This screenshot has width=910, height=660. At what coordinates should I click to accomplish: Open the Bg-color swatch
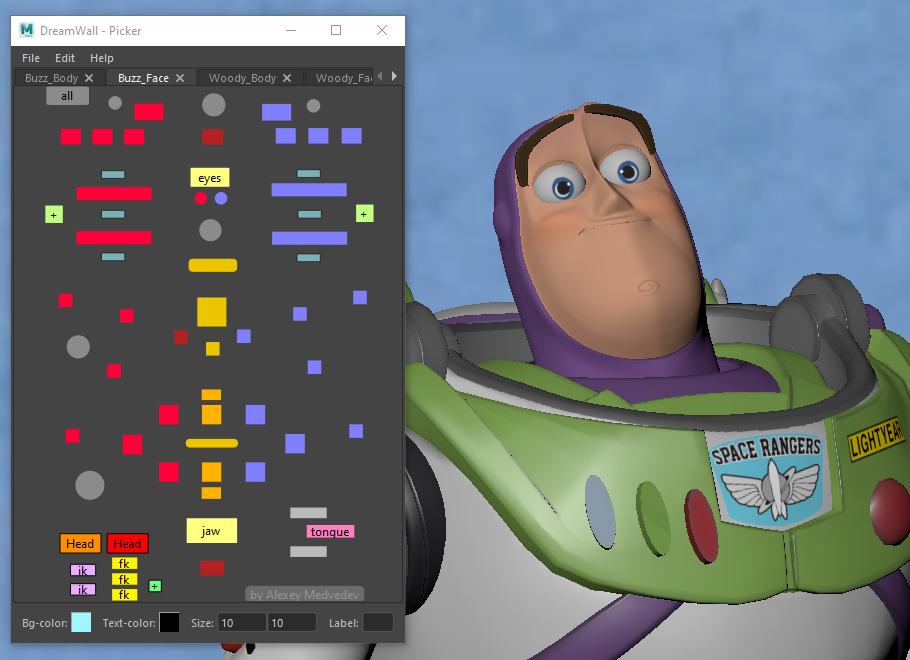point(81,622)
